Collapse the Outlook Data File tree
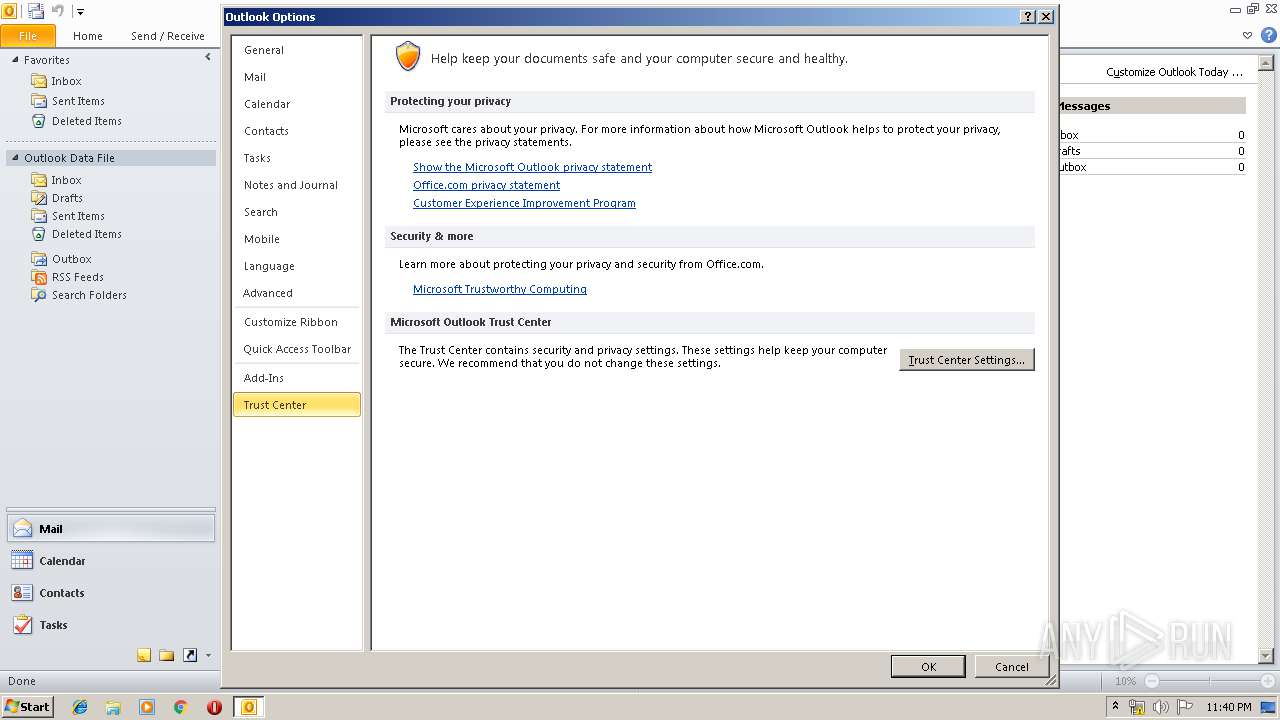The height and width of the screenshot is (720, 1280). [x=15, y=158]
